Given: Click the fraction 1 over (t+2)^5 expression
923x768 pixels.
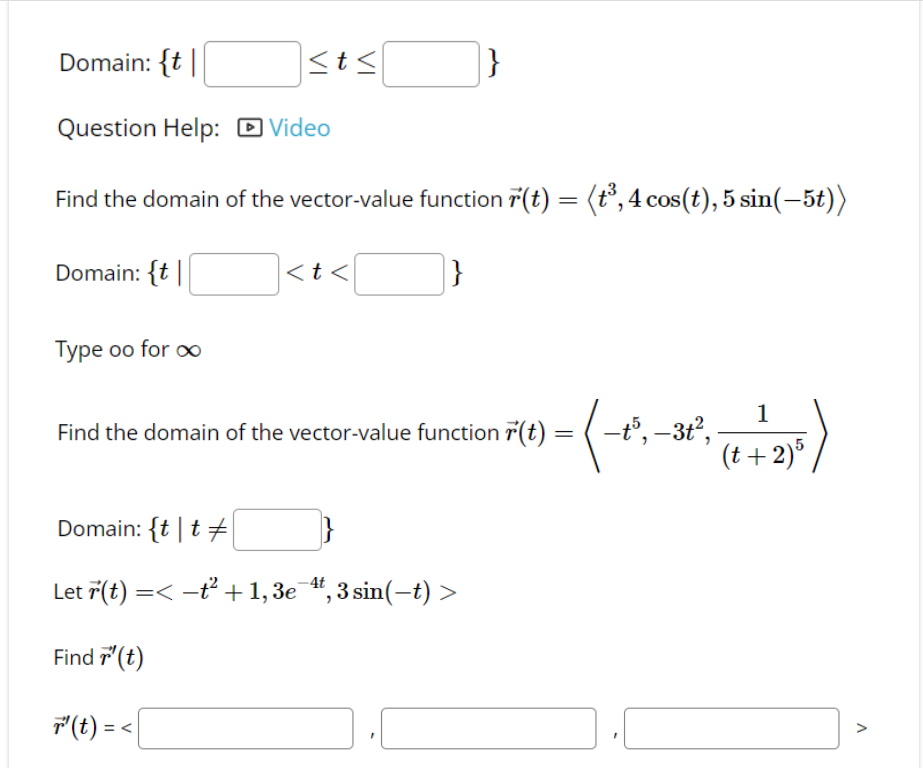Looking at the screenshot, I should 764,432.
